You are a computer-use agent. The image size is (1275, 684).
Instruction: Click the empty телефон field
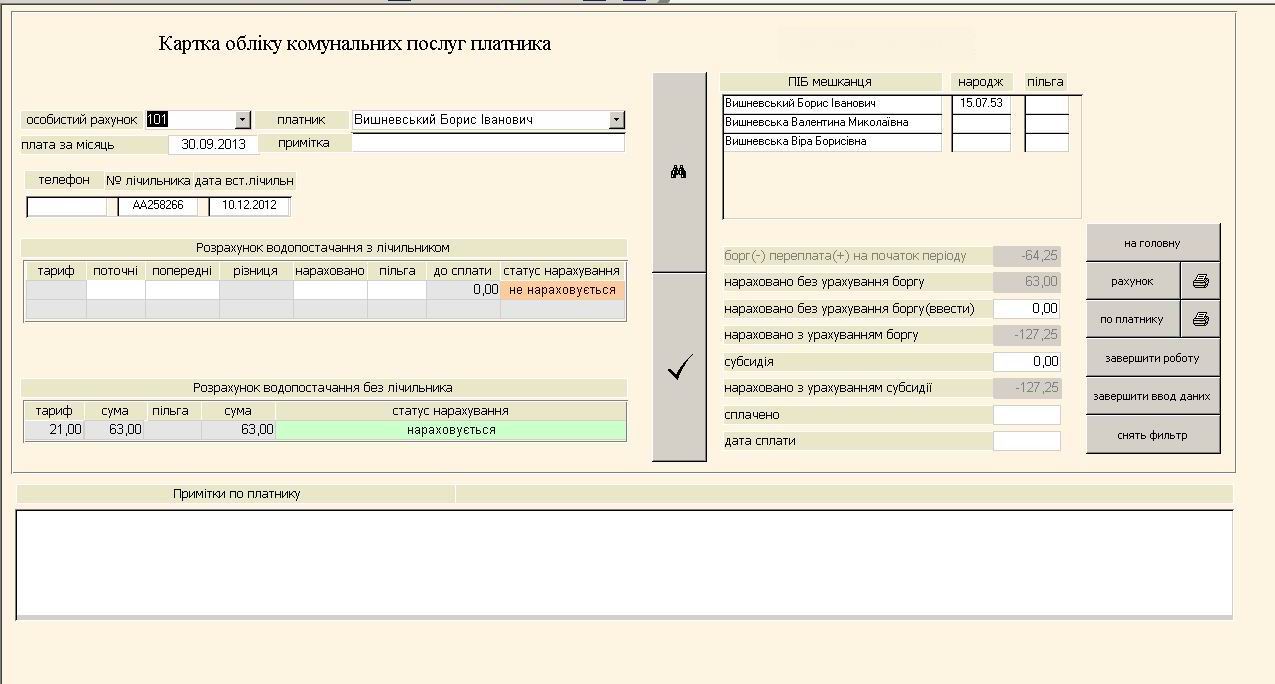66,206
